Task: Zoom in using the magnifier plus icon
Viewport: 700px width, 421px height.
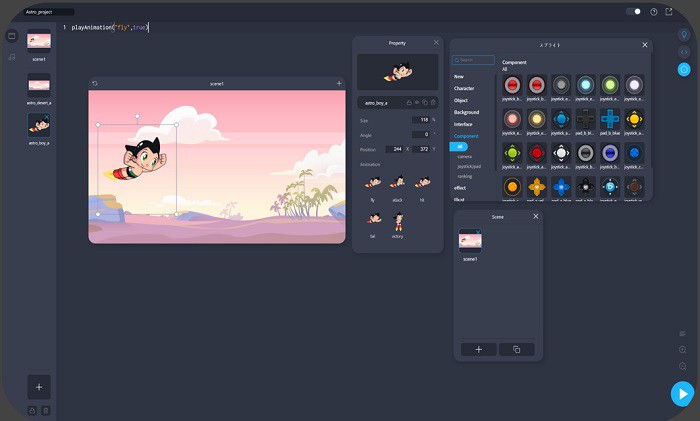Action: coord(683,350)
